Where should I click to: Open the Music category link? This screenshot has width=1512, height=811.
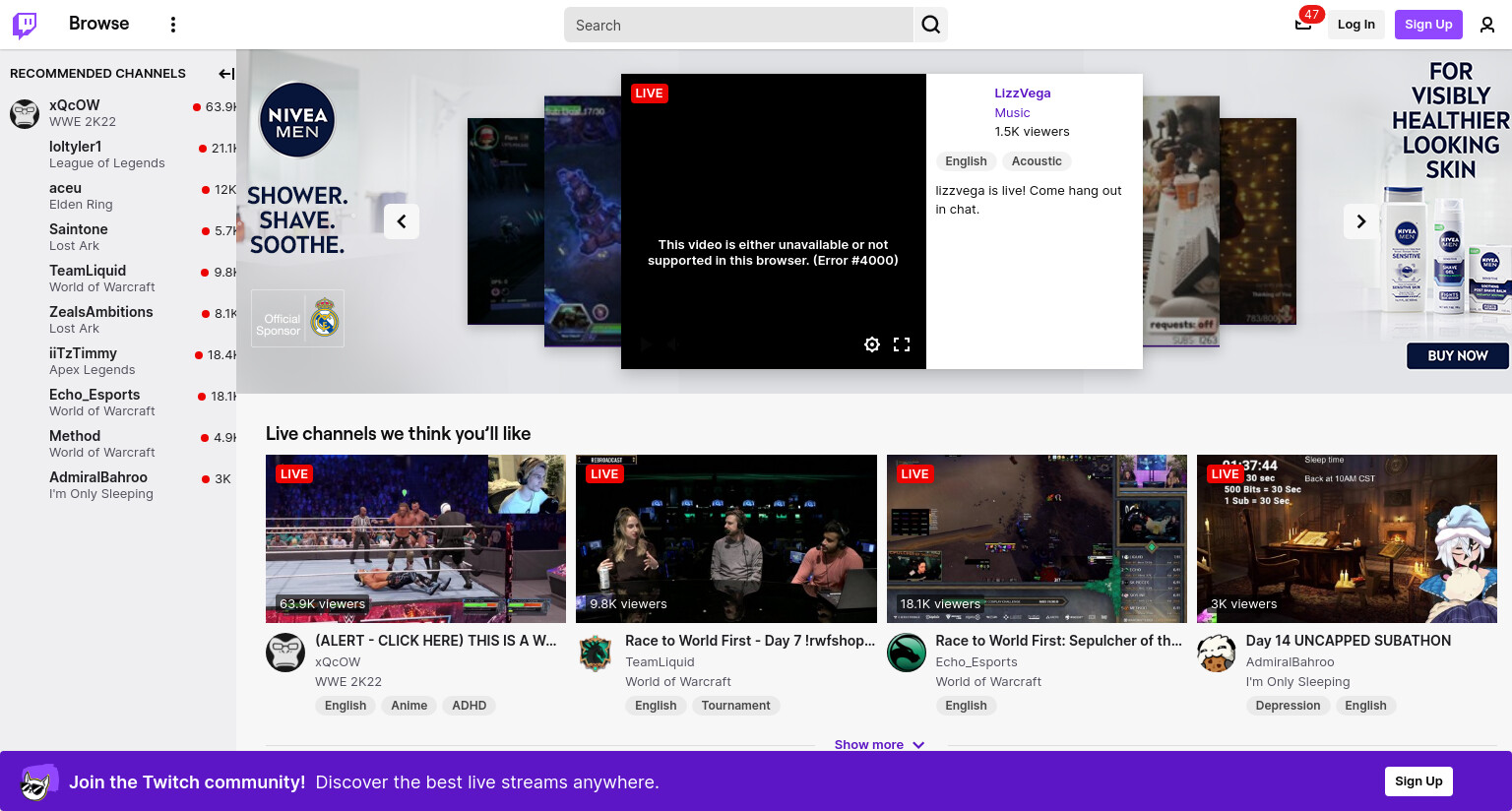tap(1012, 113)
